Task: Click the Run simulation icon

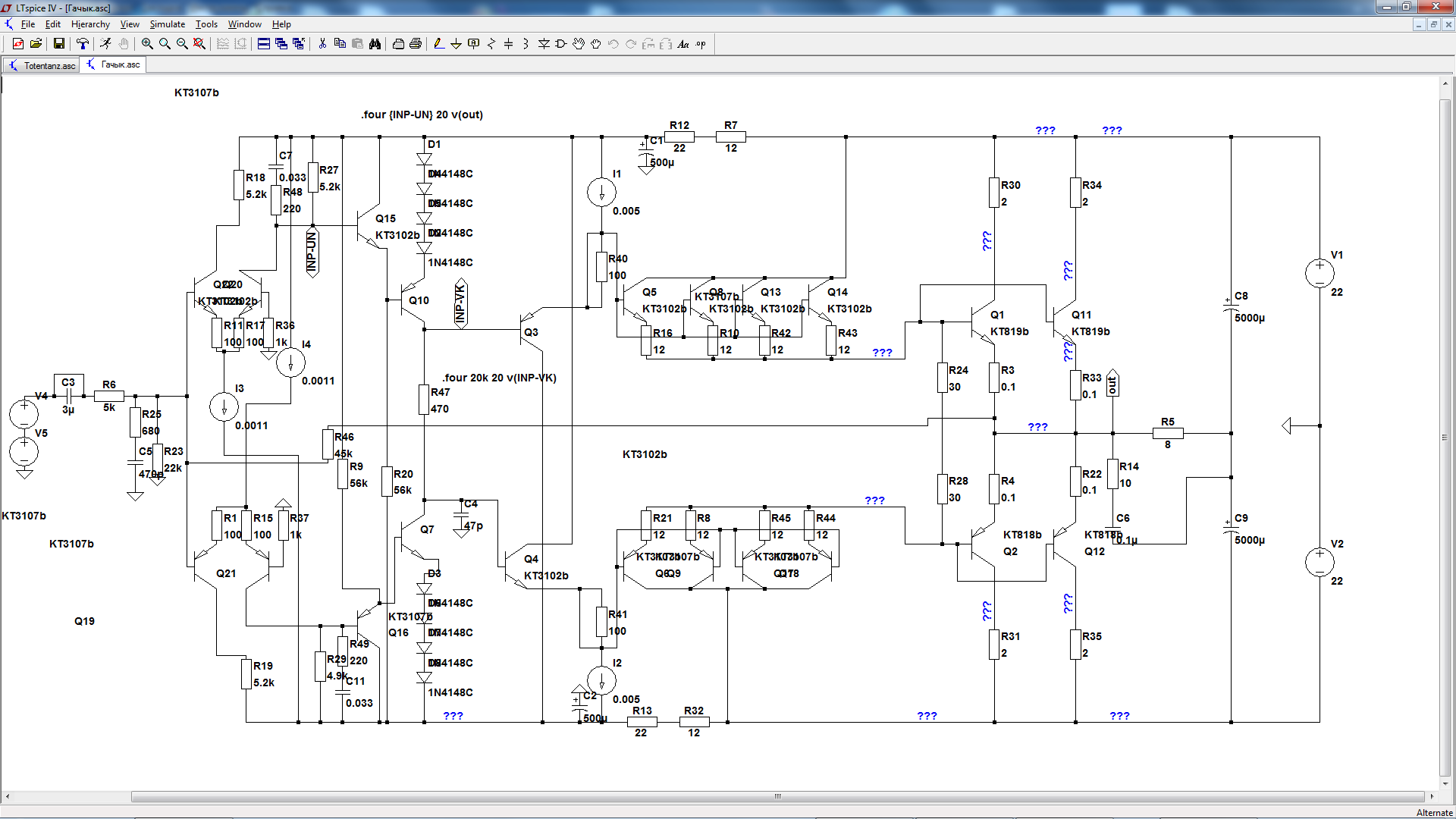Action: (x=105, y=44)
